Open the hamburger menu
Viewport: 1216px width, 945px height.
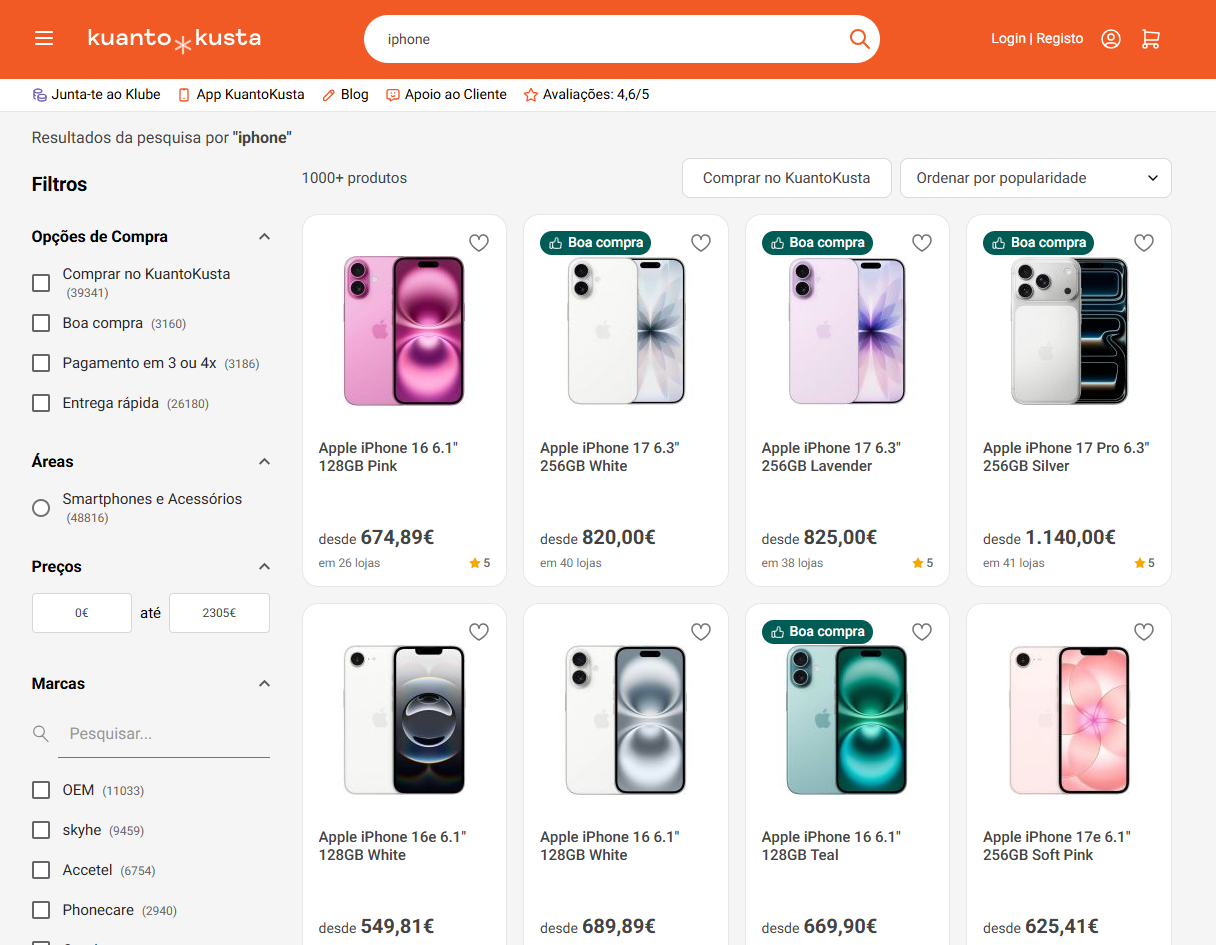[x=44, y=38]
